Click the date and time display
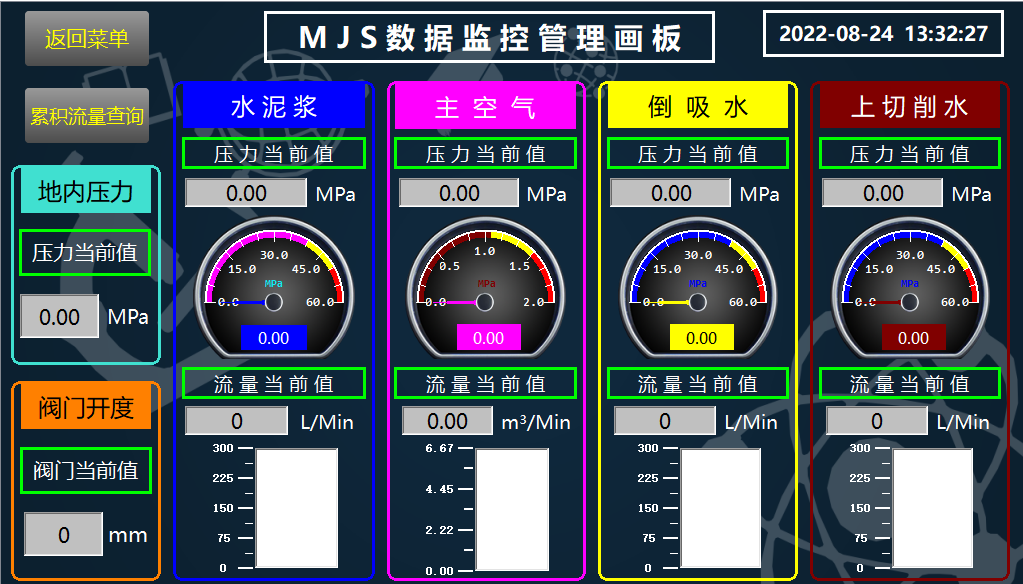 click(883, 33)
